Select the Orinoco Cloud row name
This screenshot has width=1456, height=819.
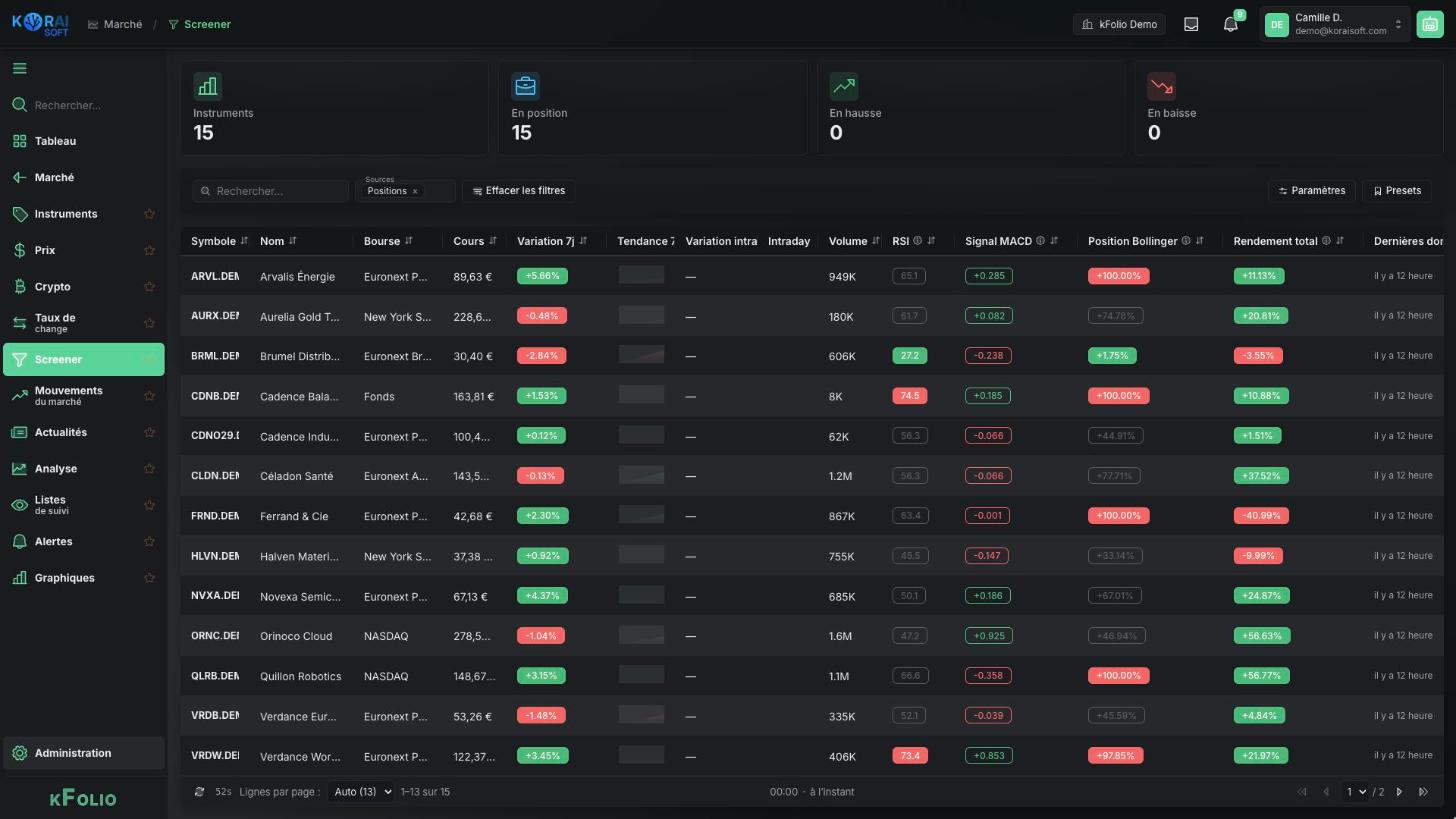click(296, 636)
